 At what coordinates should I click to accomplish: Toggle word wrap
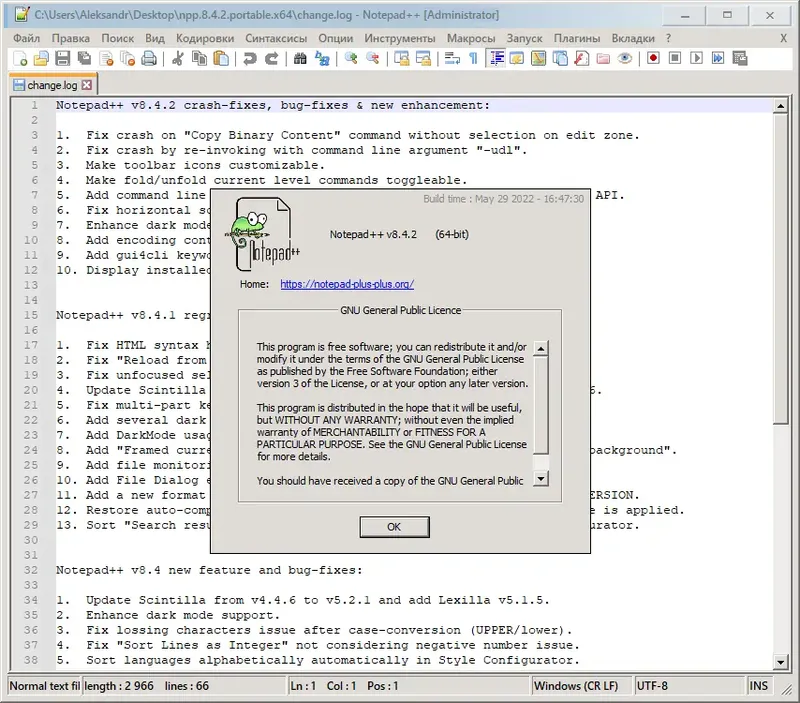[x=452, y=59]
